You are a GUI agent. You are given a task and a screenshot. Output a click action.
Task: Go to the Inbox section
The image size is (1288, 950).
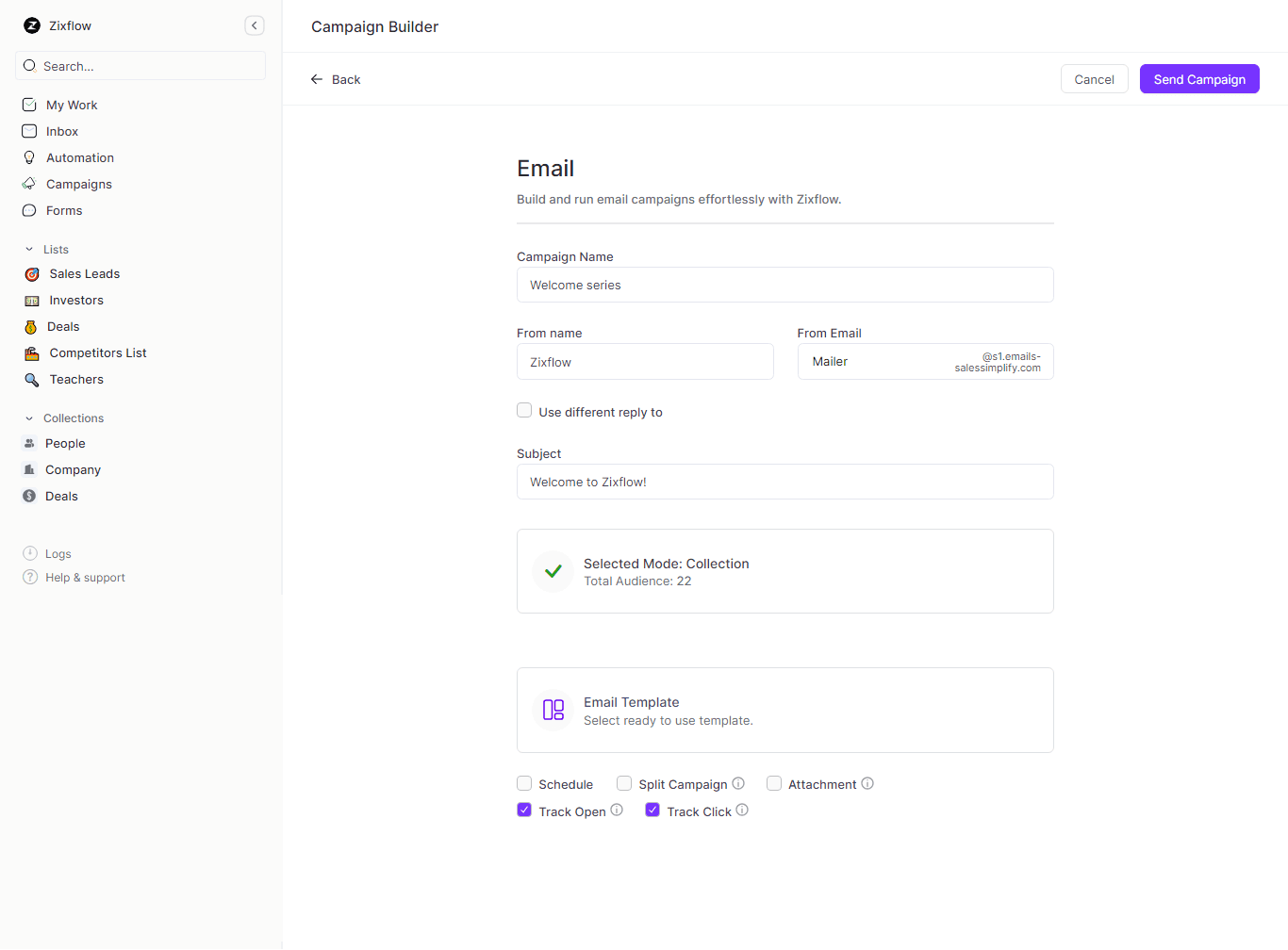[62, 131]
